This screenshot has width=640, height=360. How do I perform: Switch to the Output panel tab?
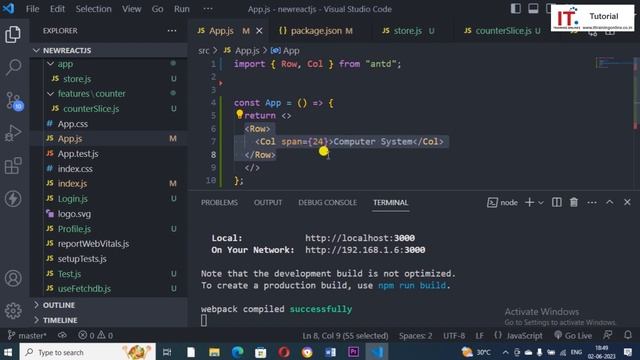pyautogui.click(x=268, y=202)
